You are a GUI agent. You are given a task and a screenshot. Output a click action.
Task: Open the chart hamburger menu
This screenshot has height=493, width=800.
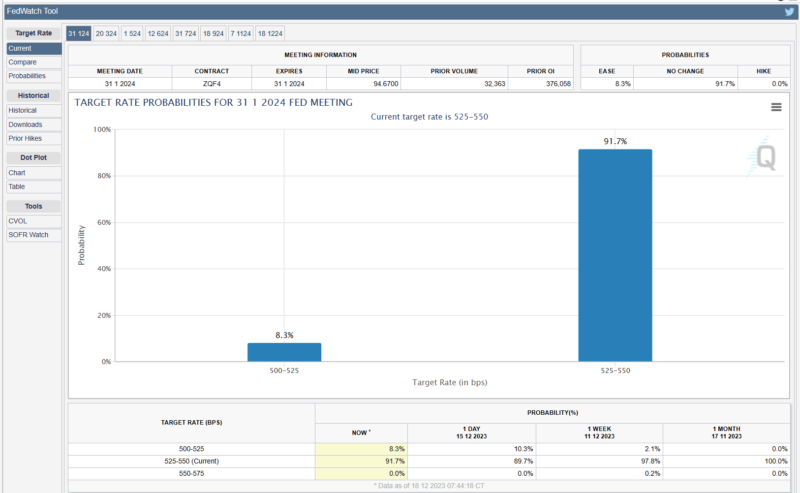776,107
